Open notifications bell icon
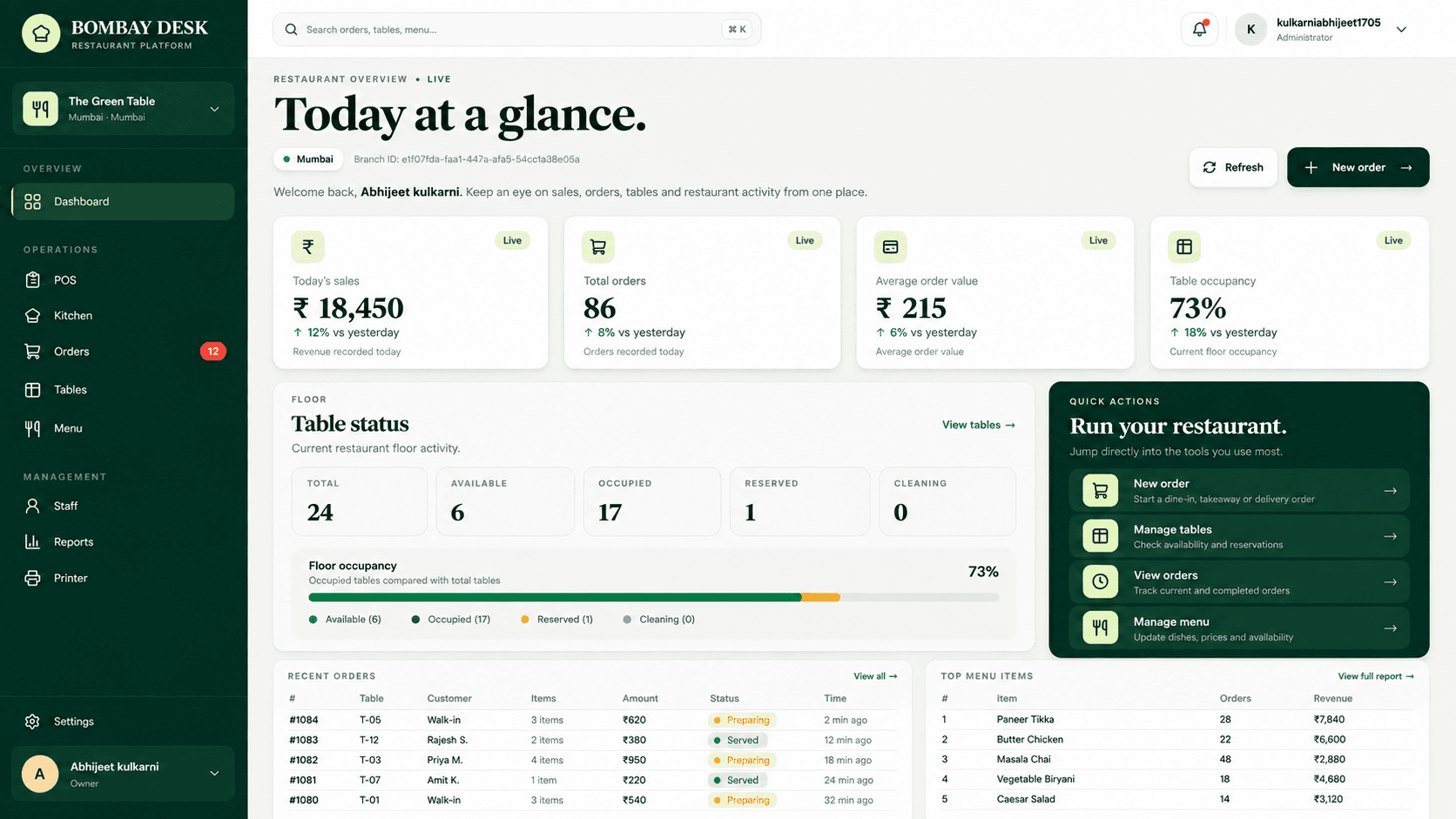This screenshot has width=1456, height=819. tap(1199, 30)
